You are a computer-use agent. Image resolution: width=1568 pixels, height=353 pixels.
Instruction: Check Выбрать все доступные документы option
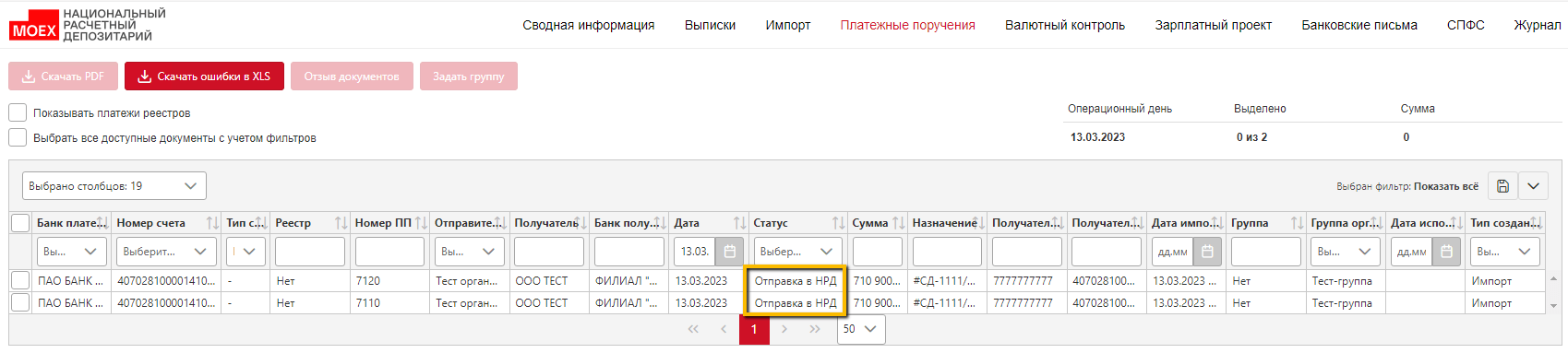[18, 137]
